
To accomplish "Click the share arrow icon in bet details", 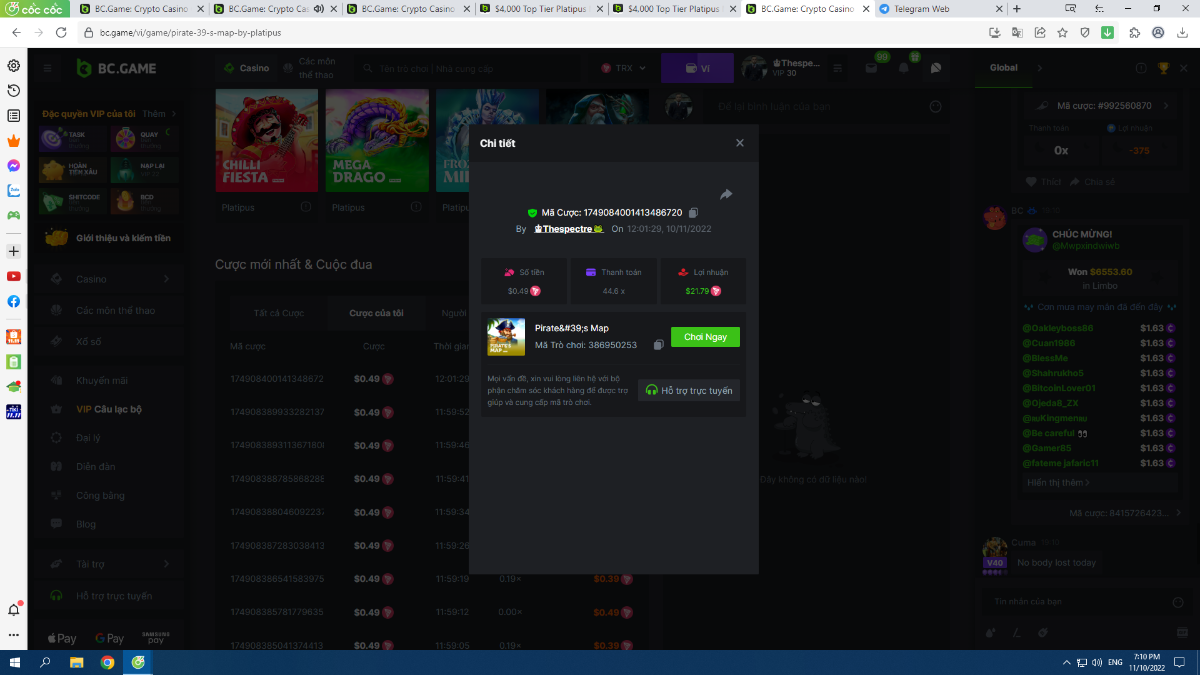I will pos(726,194).
